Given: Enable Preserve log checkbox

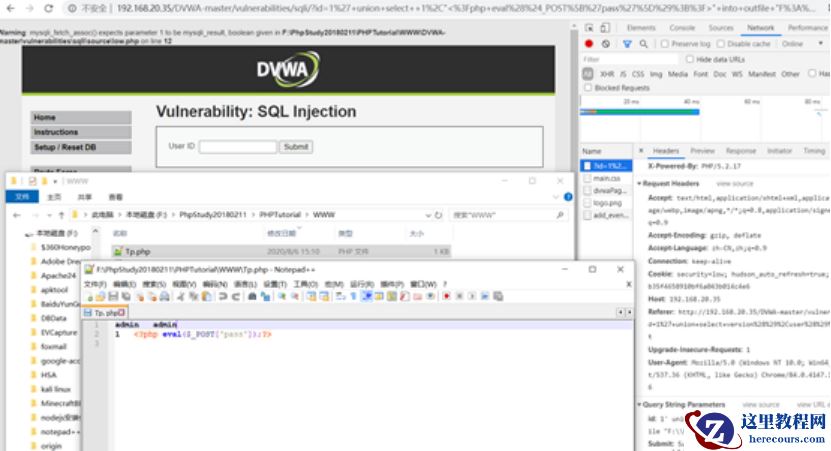Looking at the screenshot, I should point(665,44).
